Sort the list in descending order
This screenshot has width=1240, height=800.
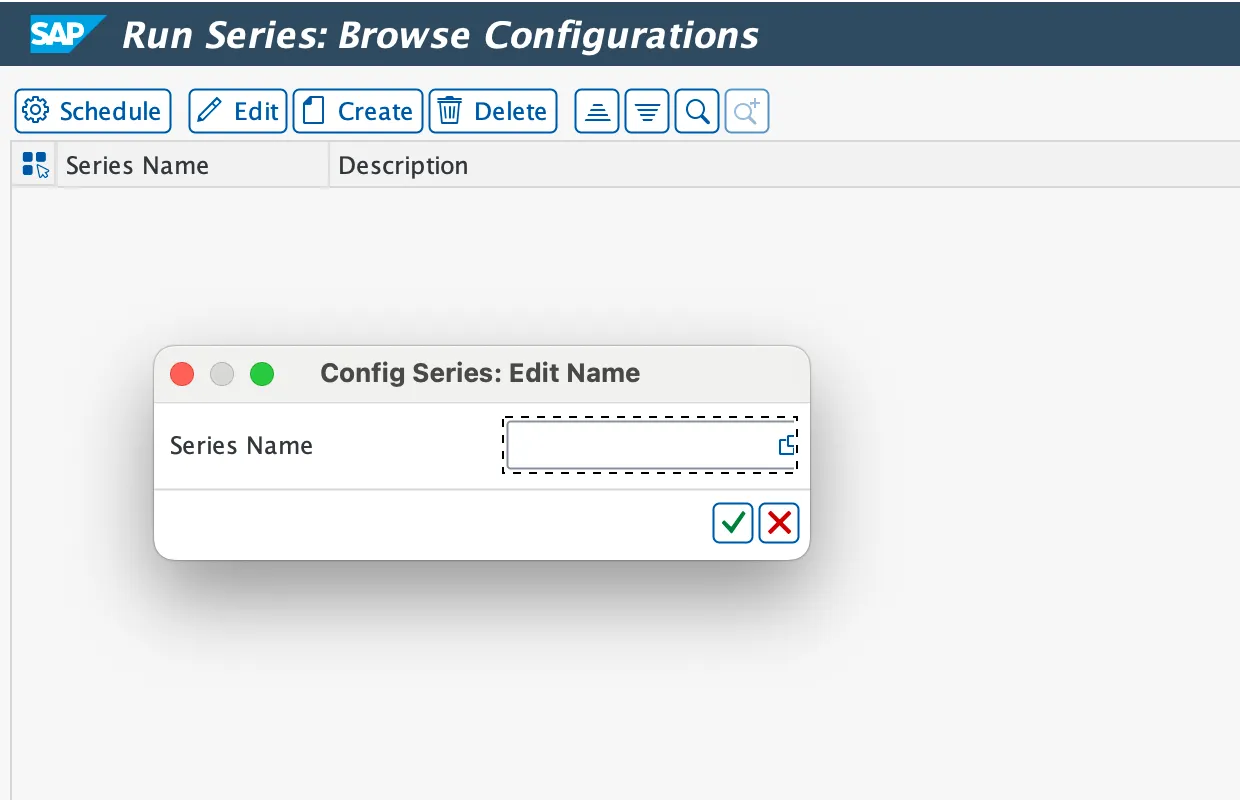pos(647,111)
